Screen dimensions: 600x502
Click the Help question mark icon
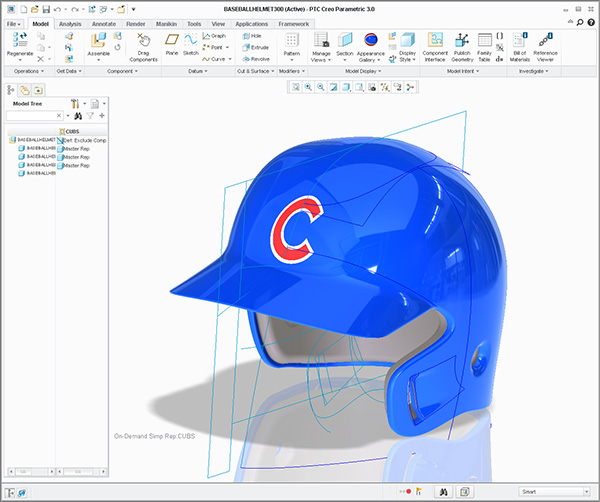[x=591, y=22]
